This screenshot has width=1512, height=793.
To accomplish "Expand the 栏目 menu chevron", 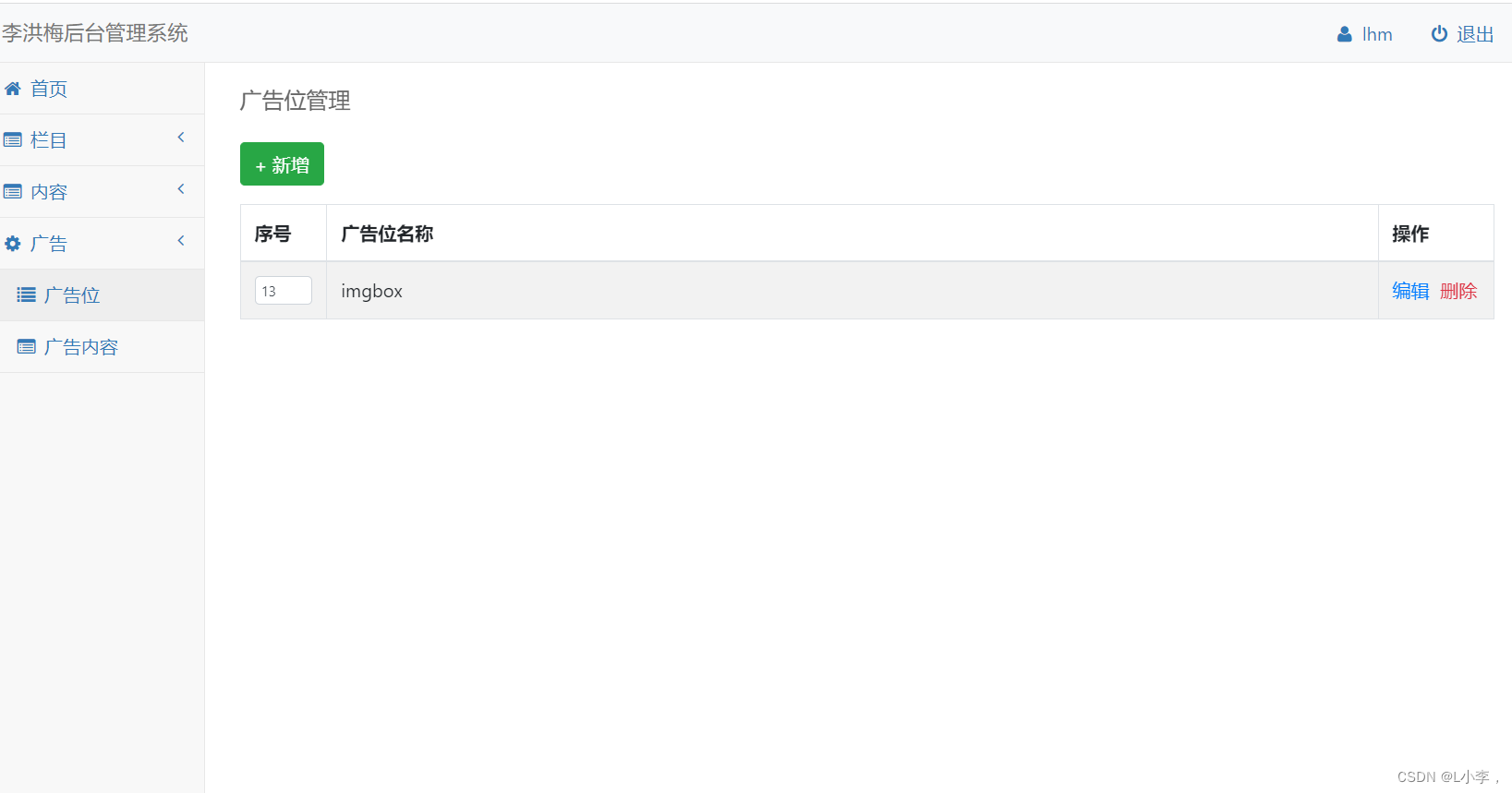I will [181, 137].
